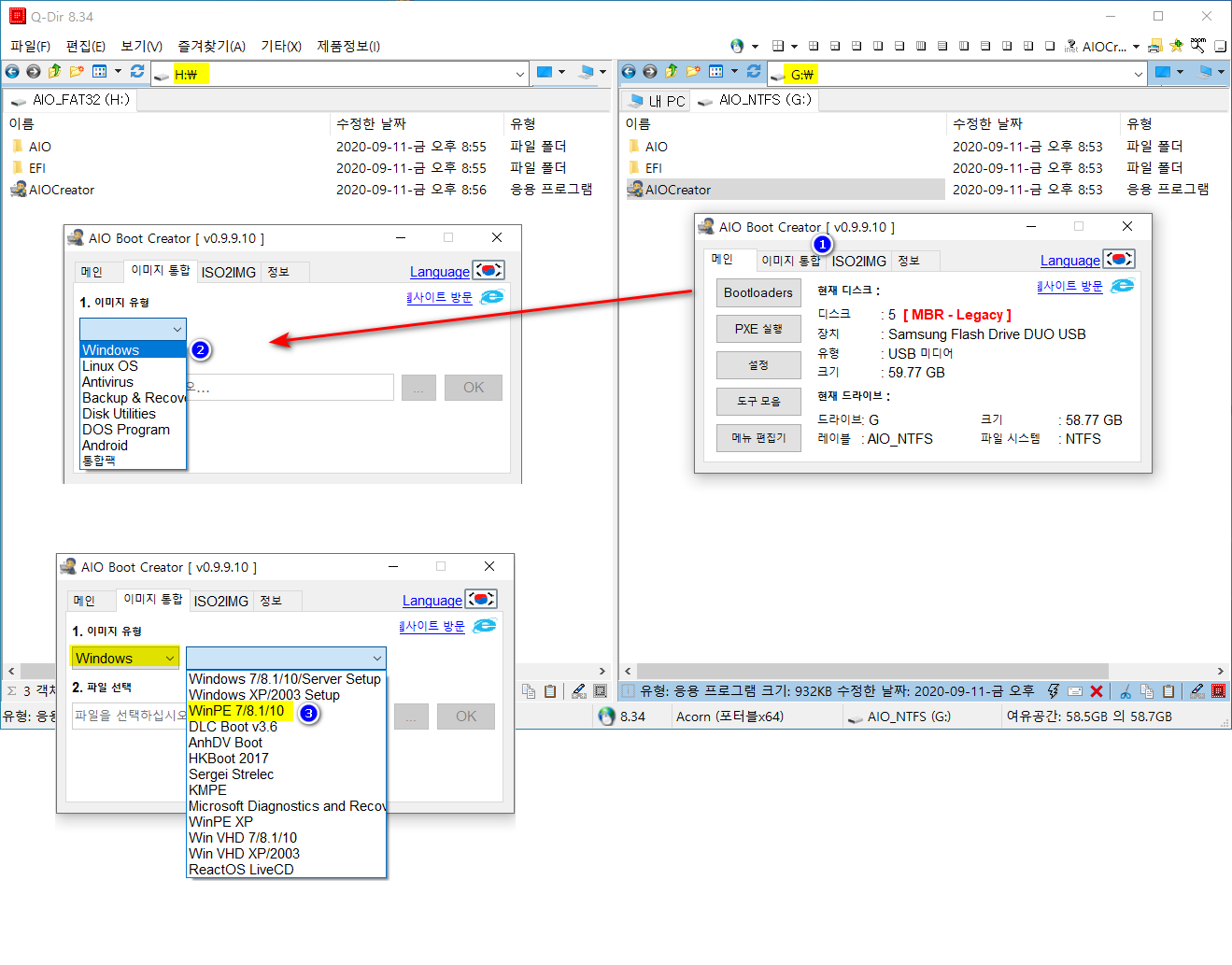Select Antivirus in image type list
This screenshot has width=1232, height=965.
tap(134, 382)
